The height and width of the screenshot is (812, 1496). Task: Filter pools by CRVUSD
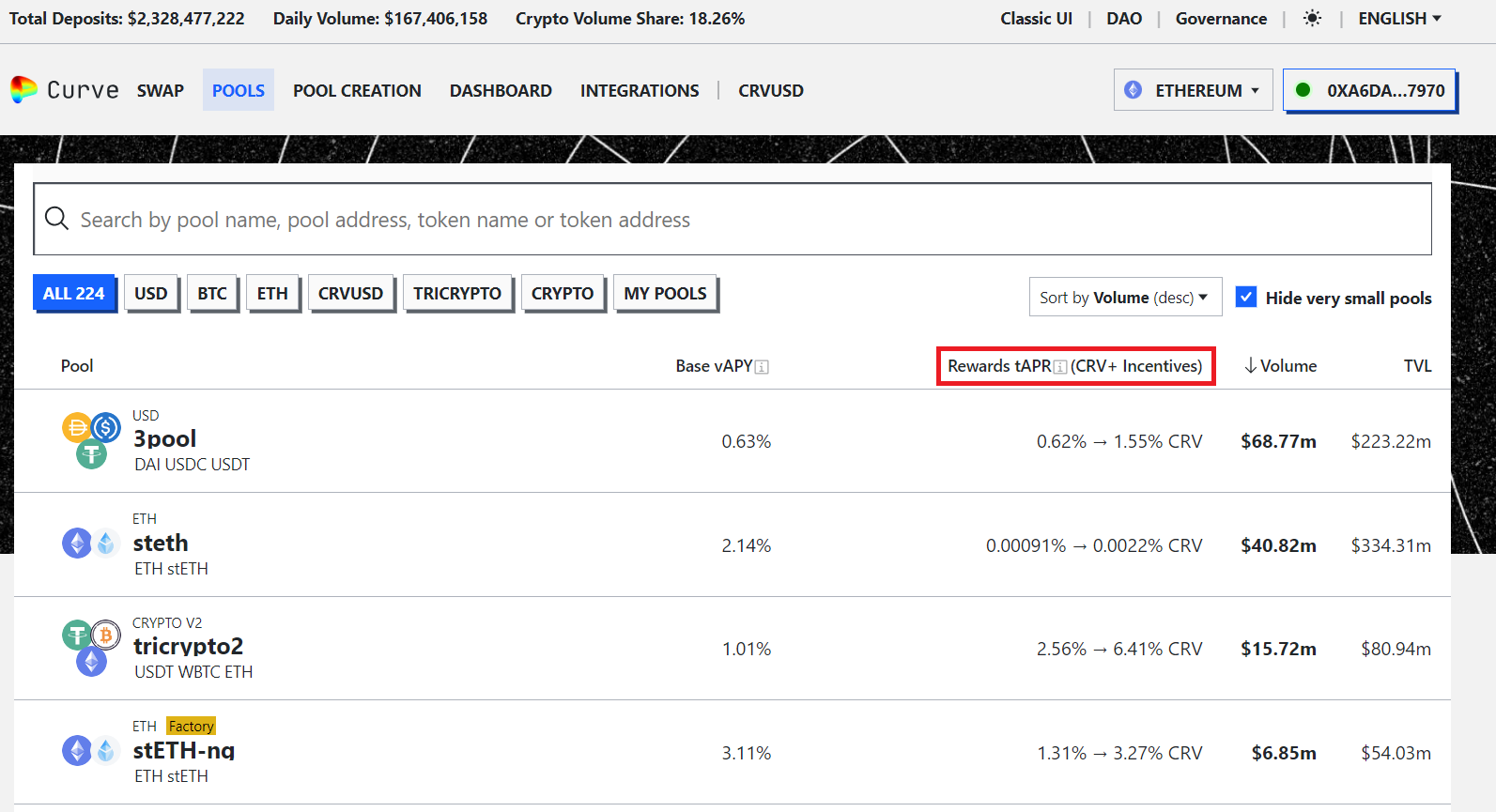point(350,293)
